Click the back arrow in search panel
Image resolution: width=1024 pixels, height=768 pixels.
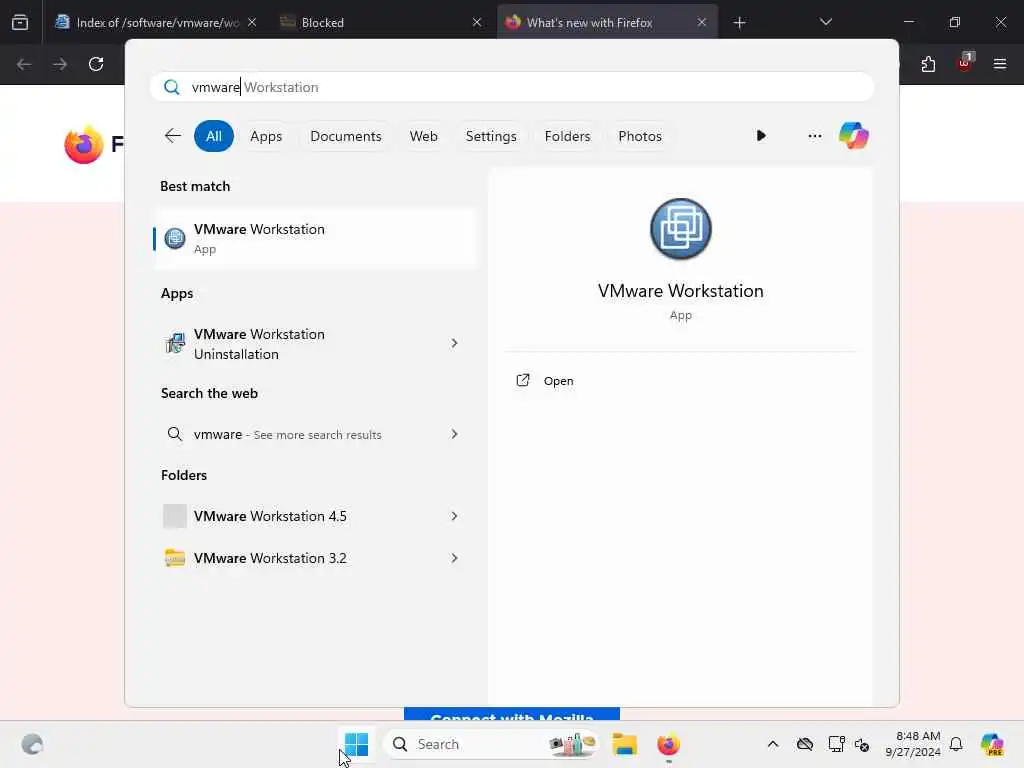(x=172, y=136)
